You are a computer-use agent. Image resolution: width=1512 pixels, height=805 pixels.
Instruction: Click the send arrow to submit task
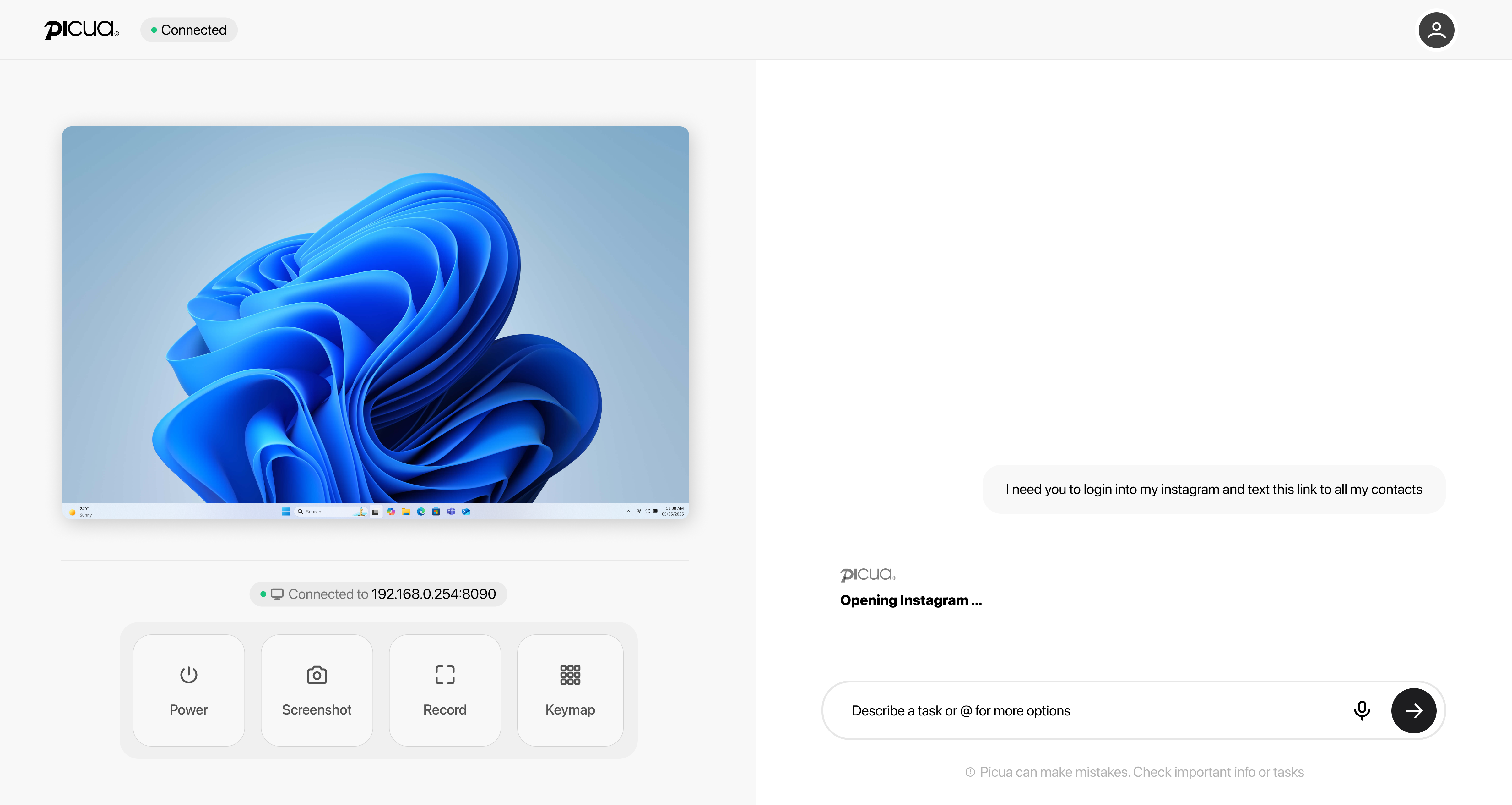(1413, 710)
